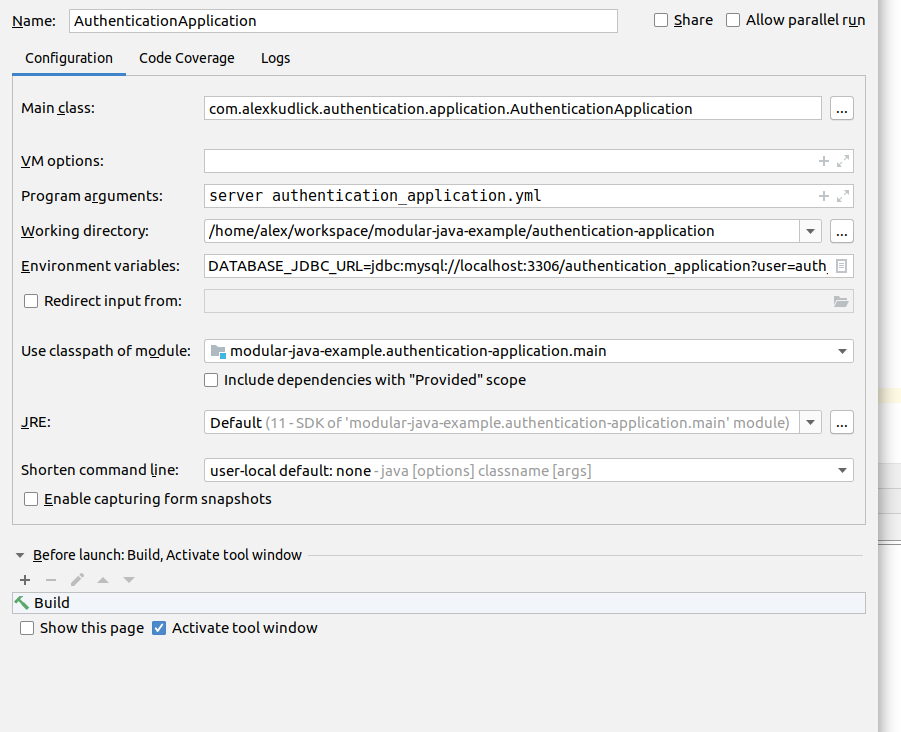Screen dimensions: 901x732
Task: Remove the selected Before launch task
Action: 51,580
